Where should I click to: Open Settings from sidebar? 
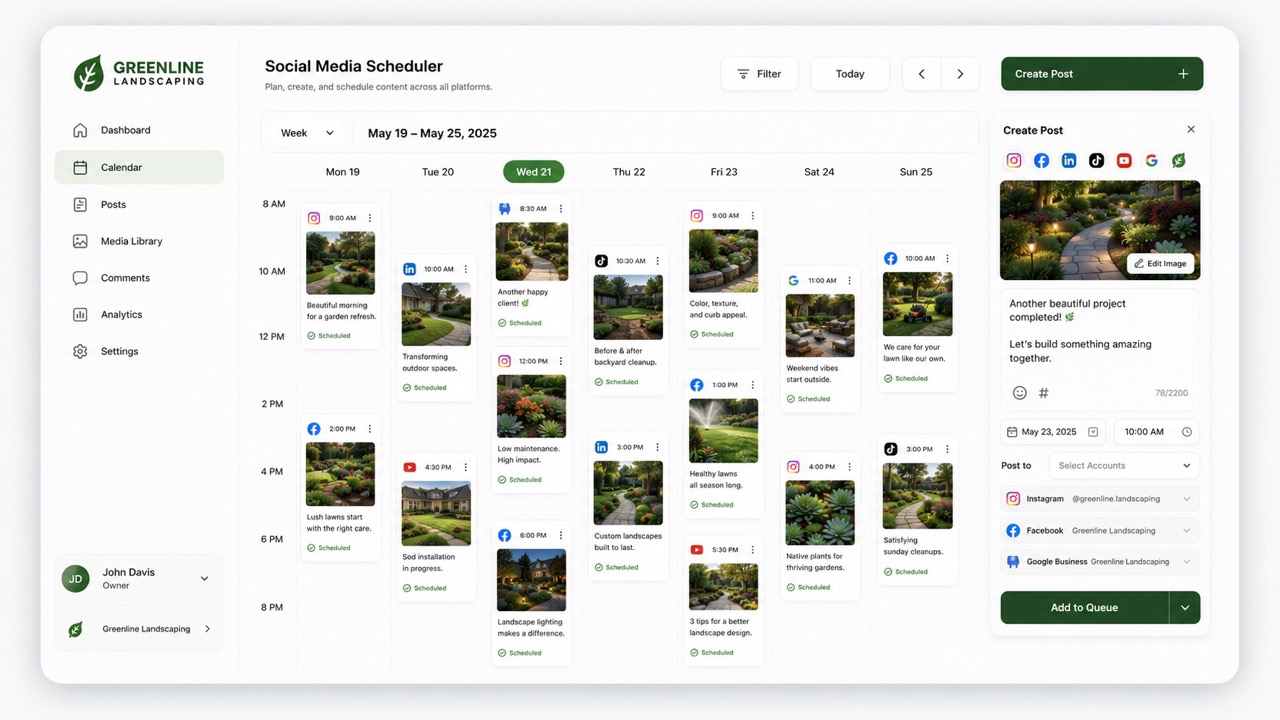[x=139, y=351]
